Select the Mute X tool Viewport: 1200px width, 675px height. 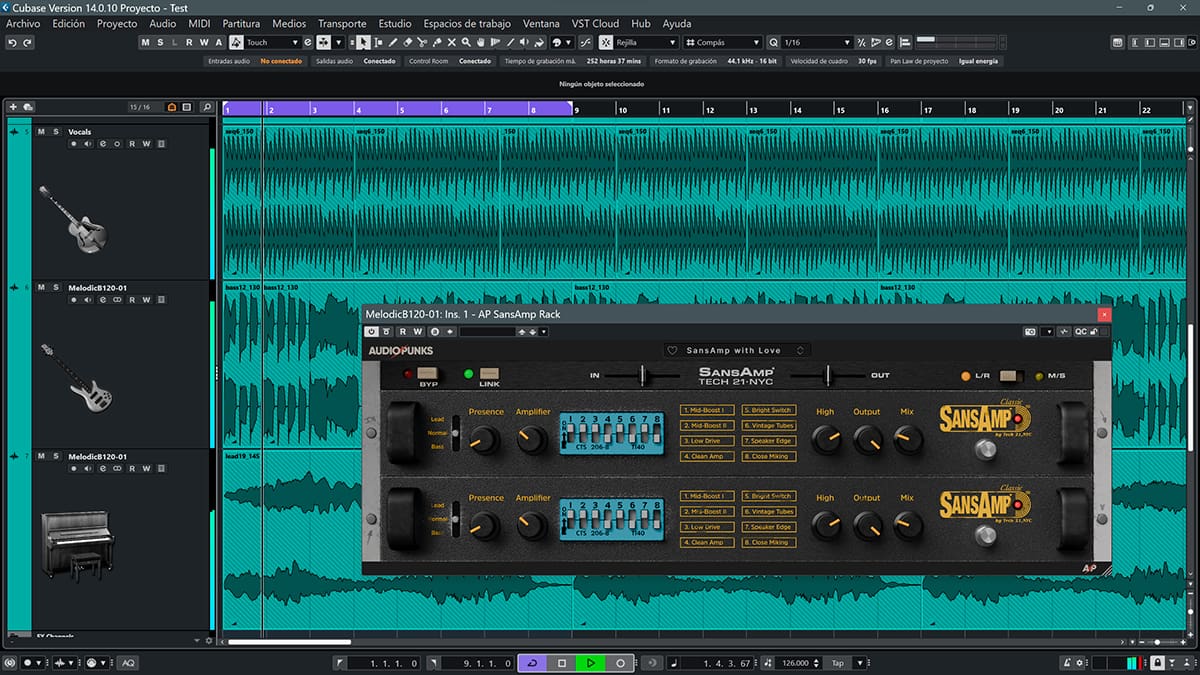tap(451, 42)
